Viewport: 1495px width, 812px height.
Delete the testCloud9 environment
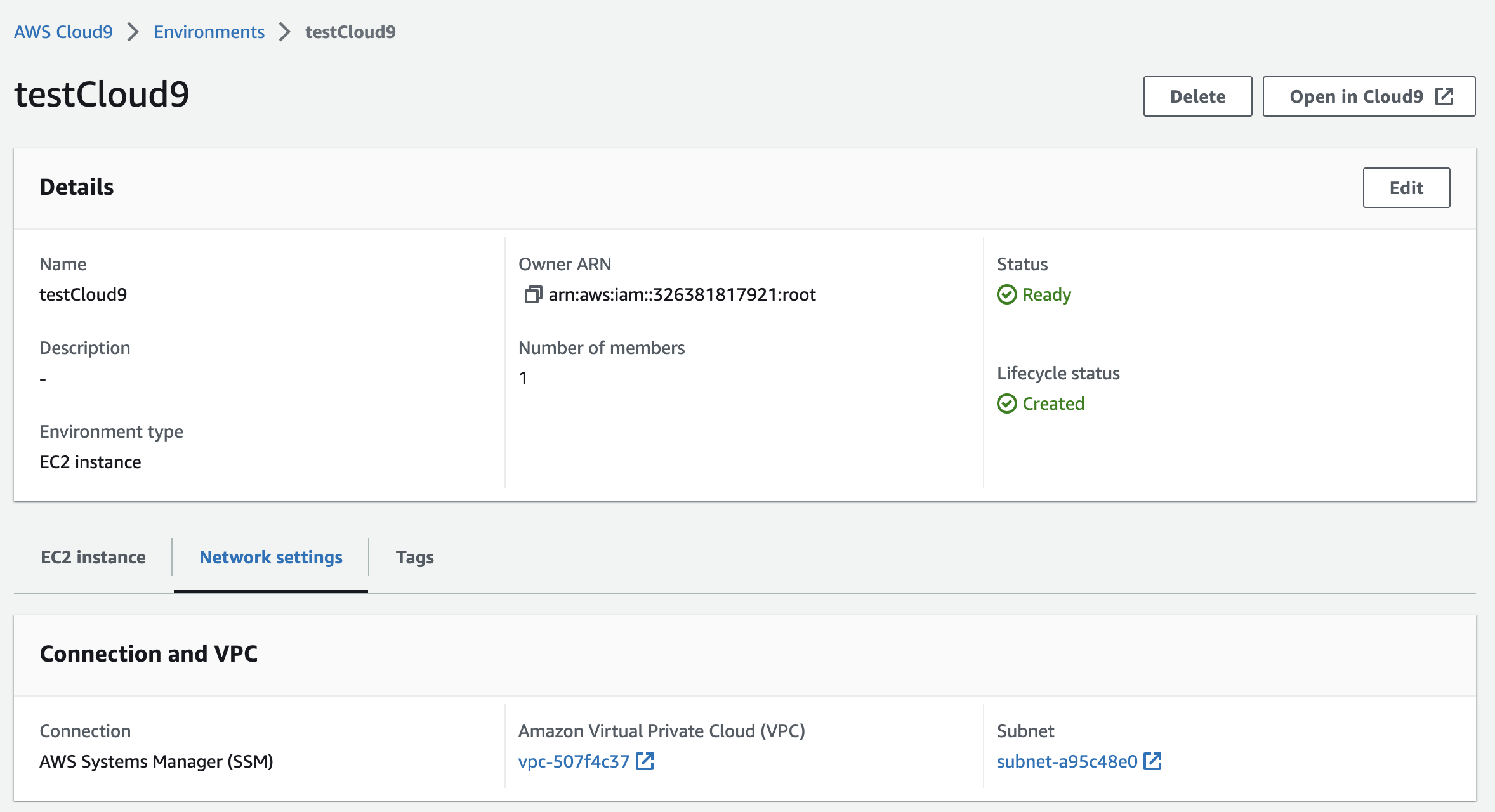(x=1197, y=96)
